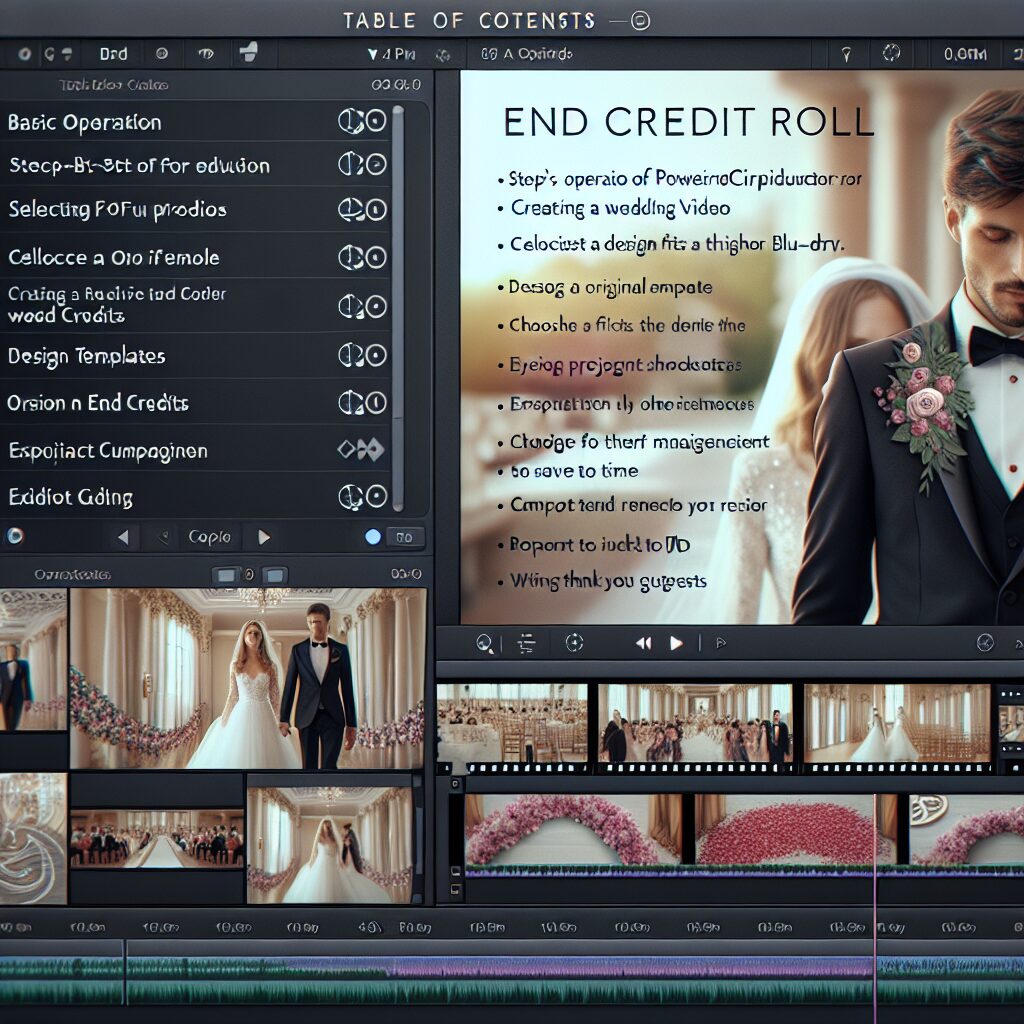Click the round icon at the preview controls' right end
This screenshot has height=1024, width=1024.
tap(985, 643)
